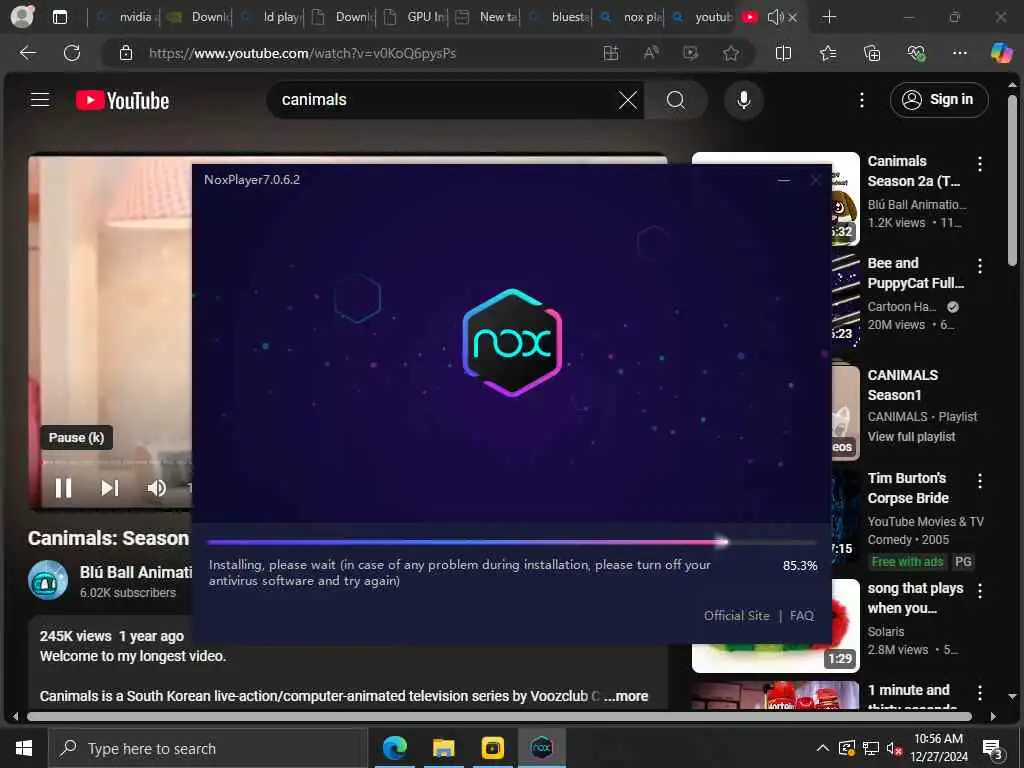Go to YouTube home via logo
The image size is (1024, 768).
[122, 100]
